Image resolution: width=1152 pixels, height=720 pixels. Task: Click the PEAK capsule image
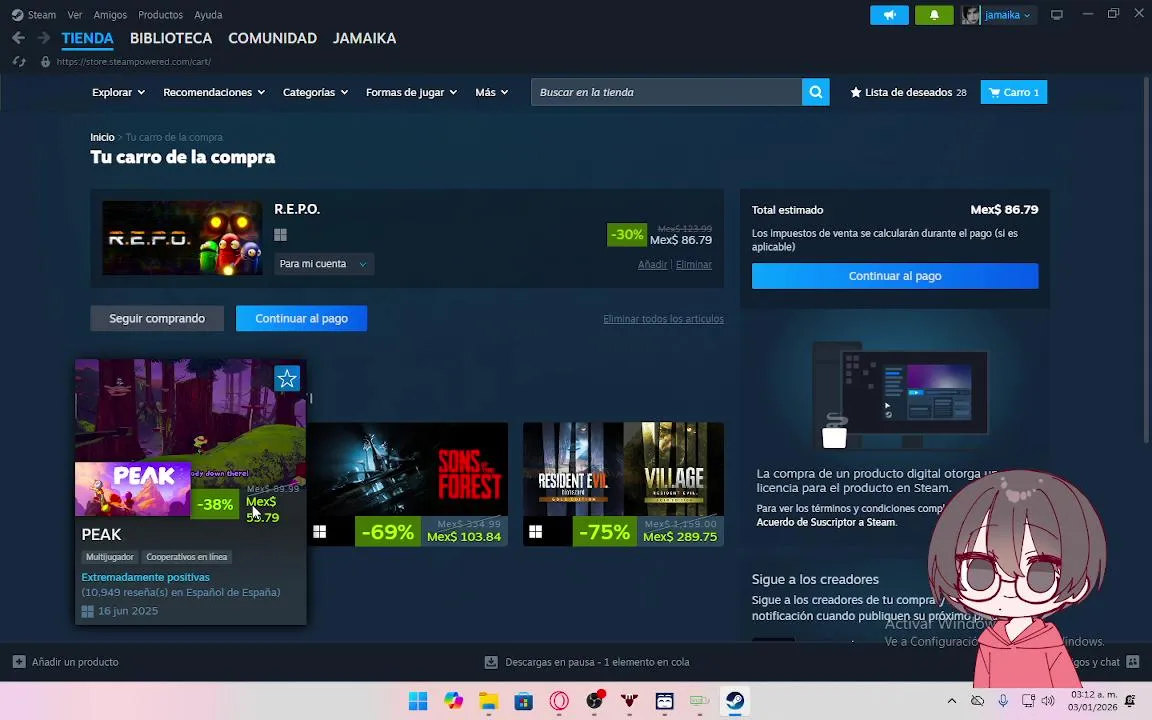[133, 489]
